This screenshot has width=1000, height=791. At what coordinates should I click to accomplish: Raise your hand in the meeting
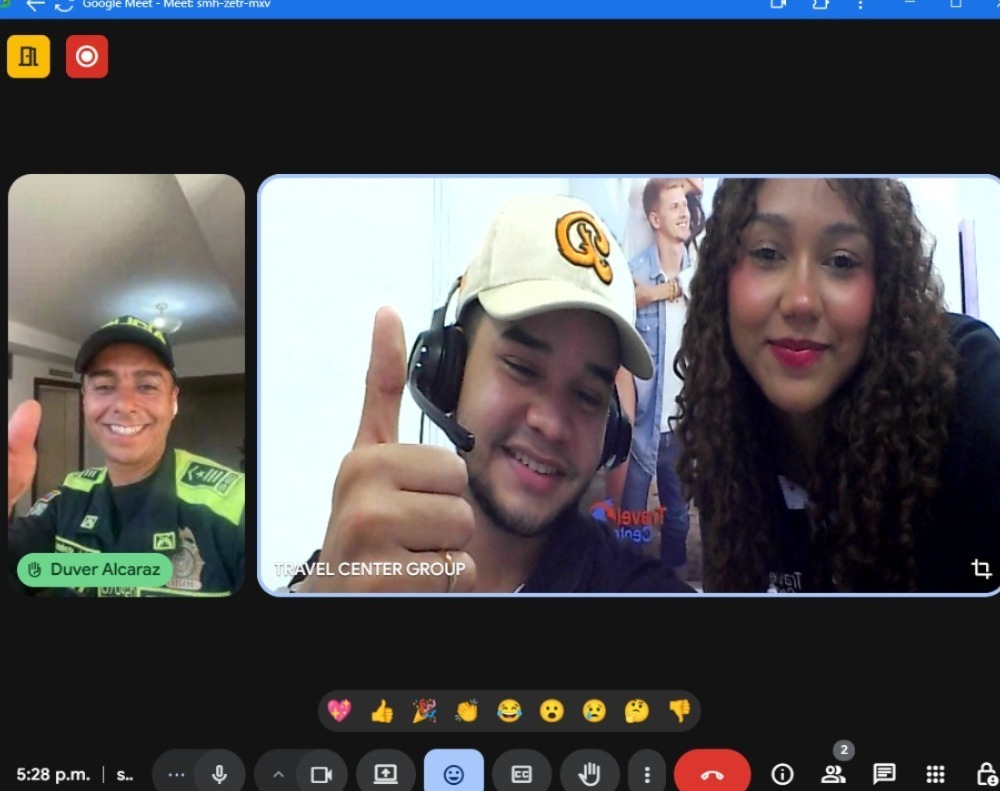589,774
